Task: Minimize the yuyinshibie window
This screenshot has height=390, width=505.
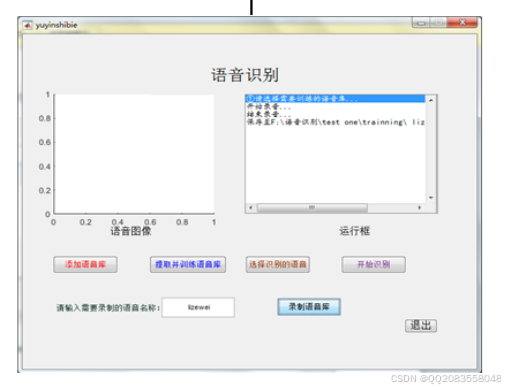Action: (x=421, y=23)
